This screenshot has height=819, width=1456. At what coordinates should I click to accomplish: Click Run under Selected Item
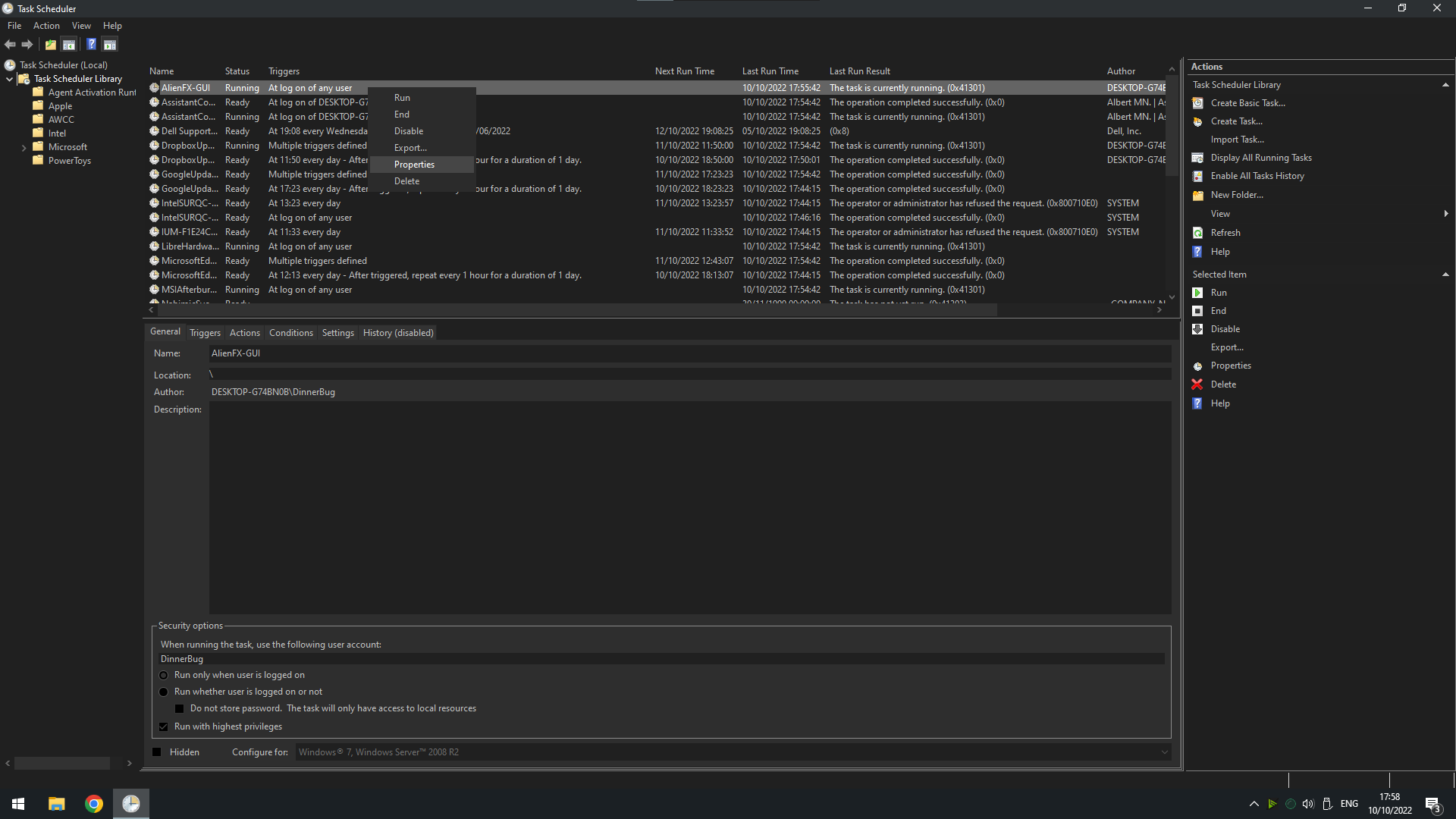[1219, 292]
